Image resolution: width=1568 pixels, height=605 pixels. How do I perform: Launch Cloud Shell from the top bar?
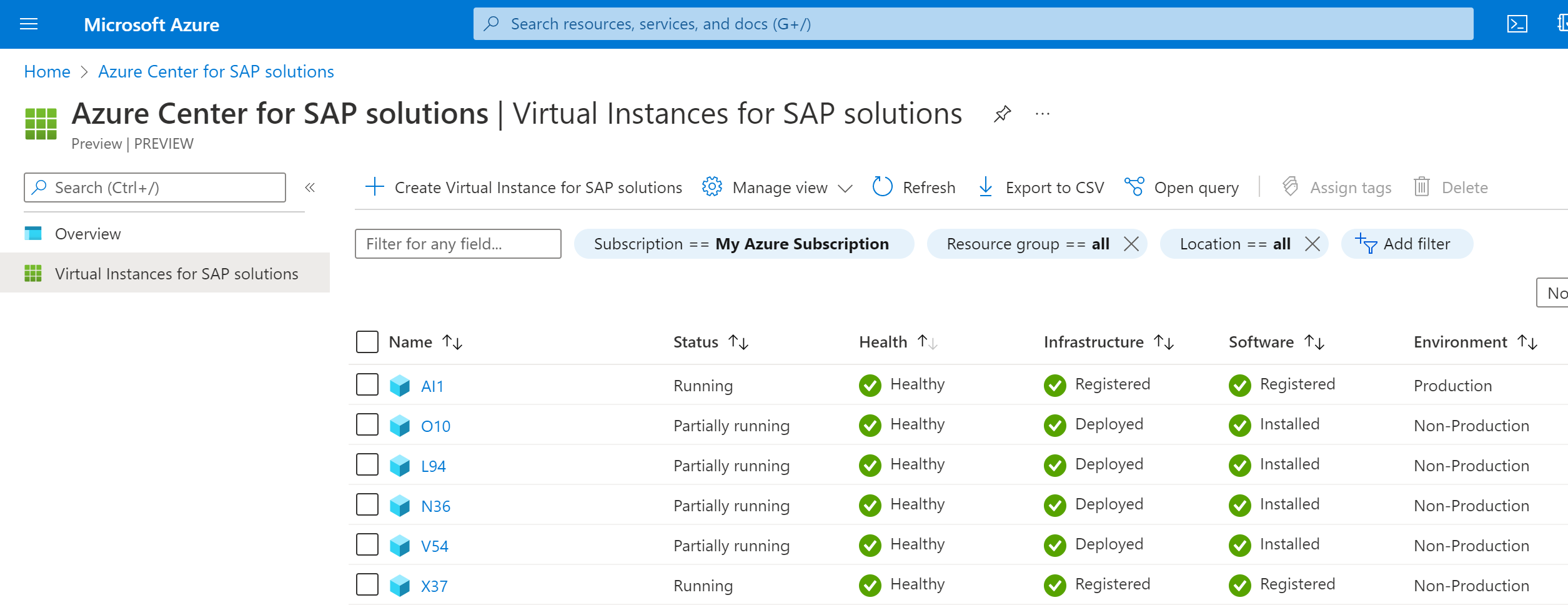[1517, 24]
